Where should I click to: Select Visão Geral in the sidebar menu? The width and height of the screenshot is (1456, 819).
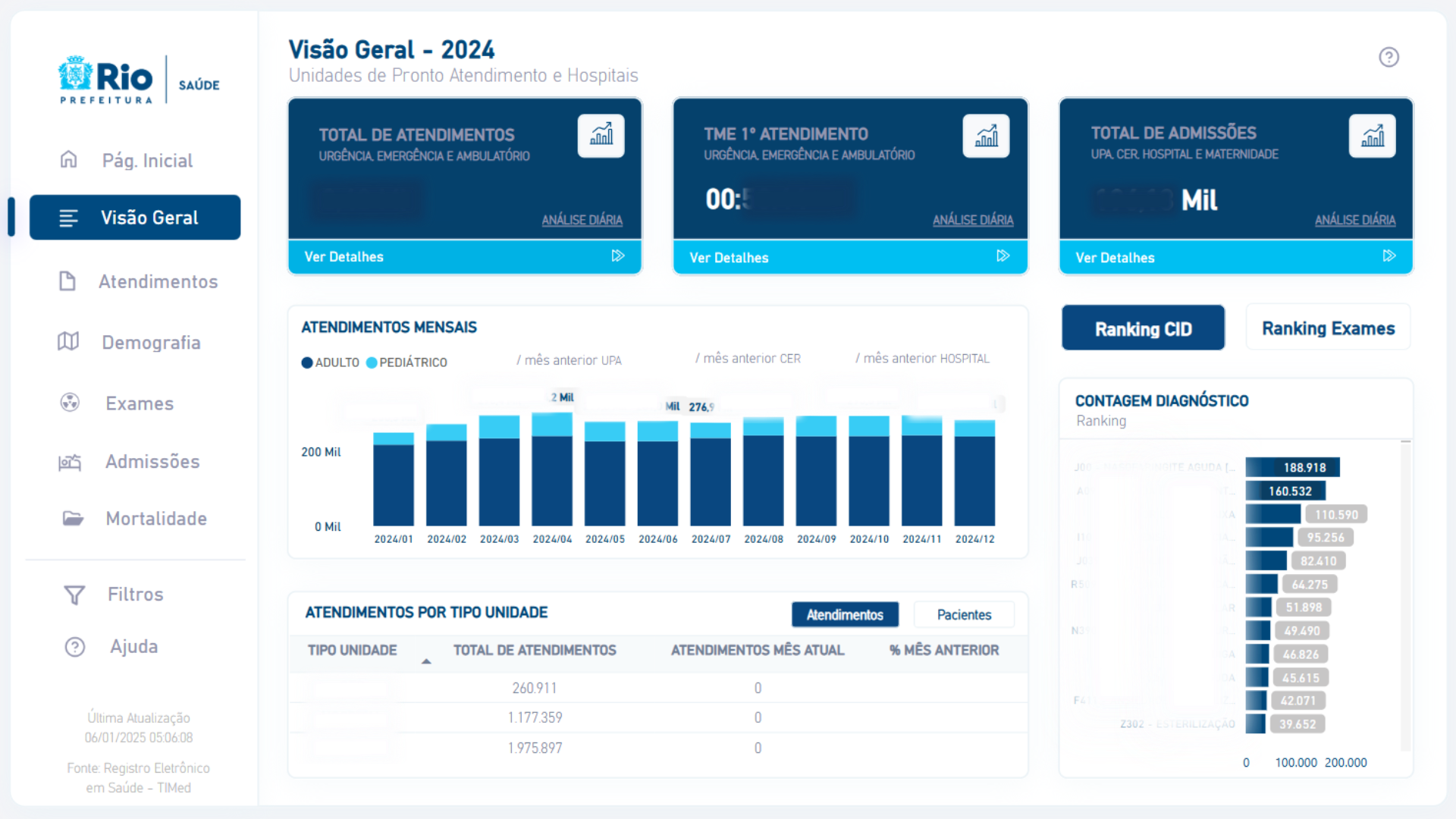tap(135, 217)
